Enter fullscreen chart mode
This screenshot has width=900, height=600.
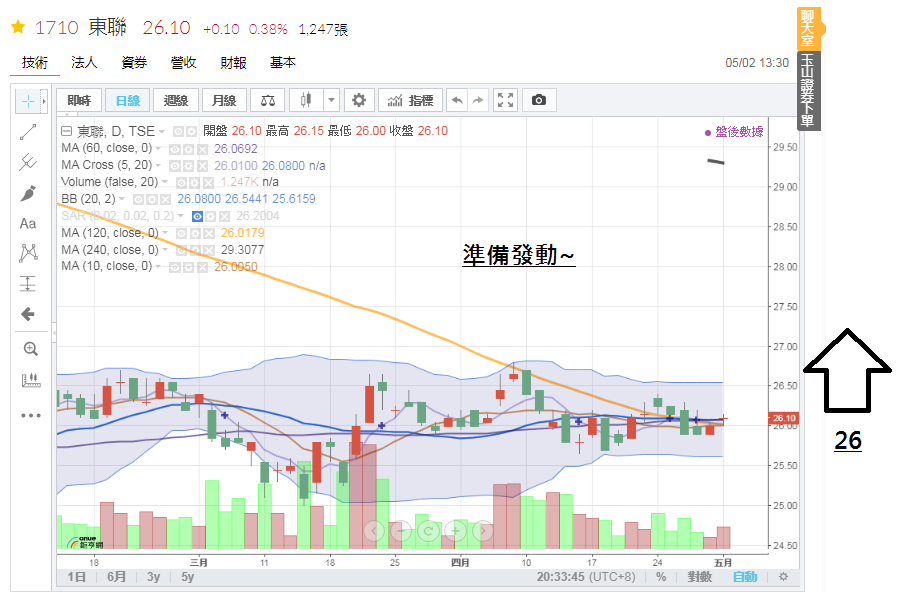[505, 100]
